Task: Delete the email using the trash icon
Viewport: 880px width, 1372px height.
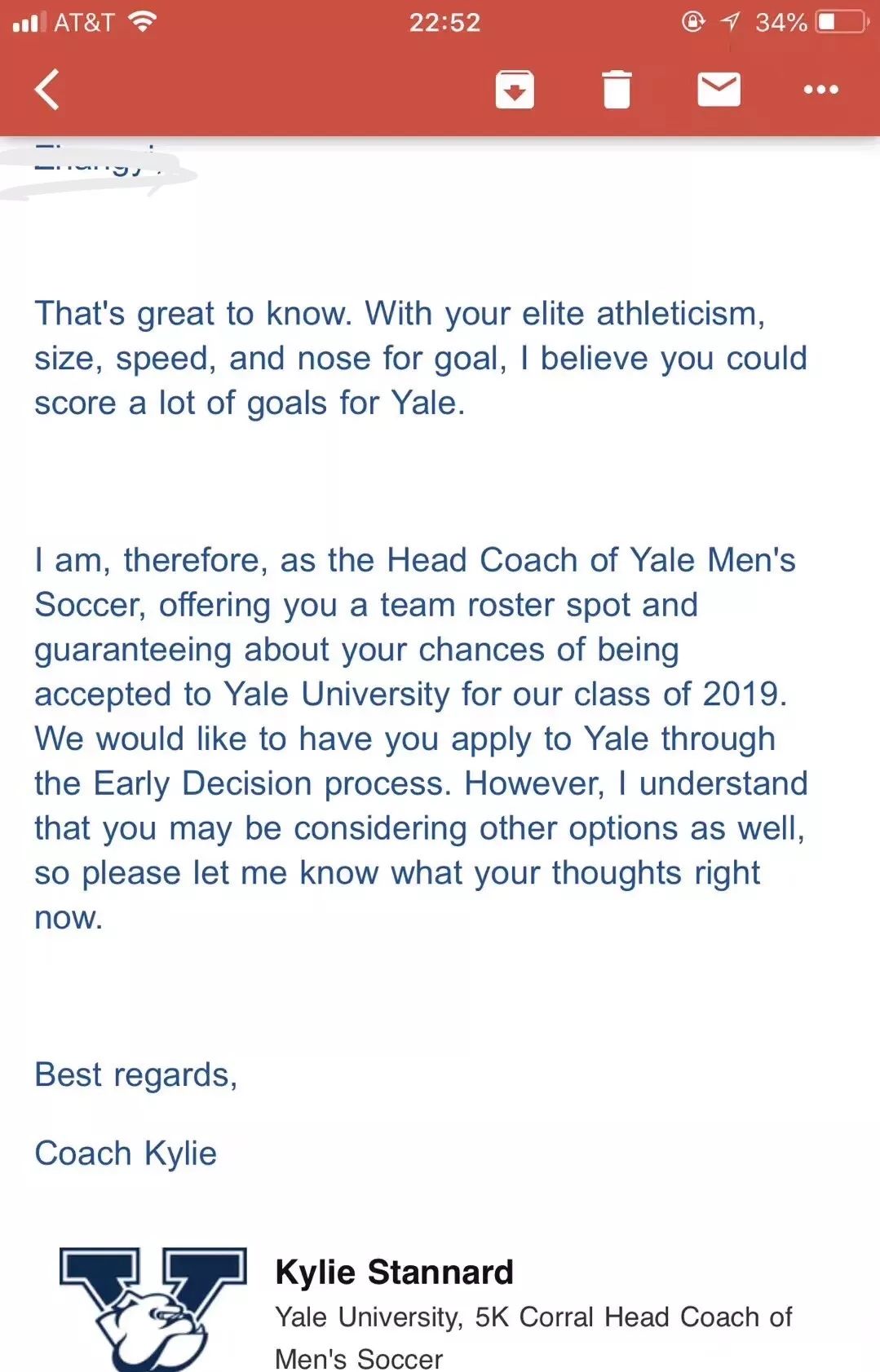Action: pos(617,90)
